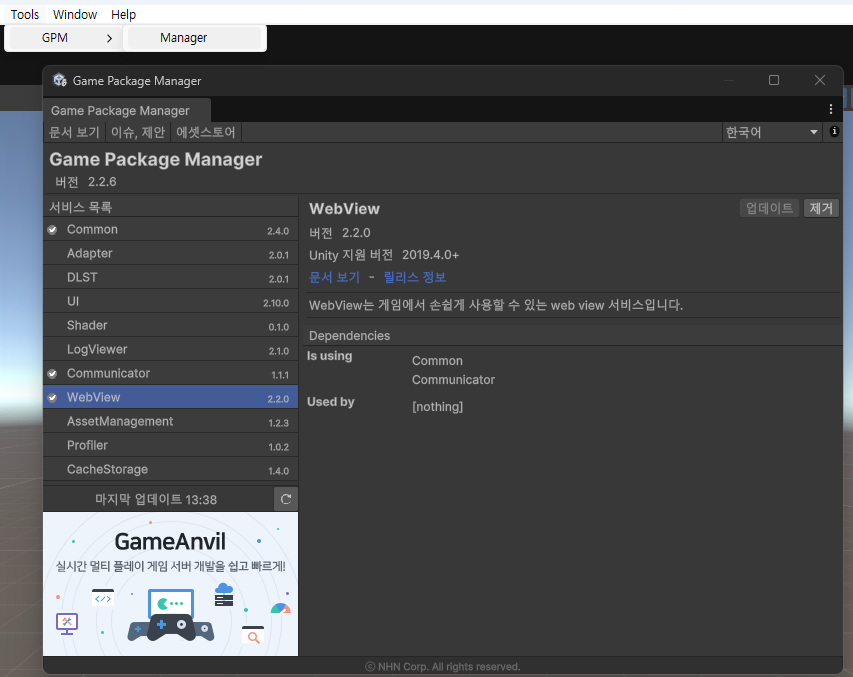The width and height of the screenshot is (853, 677).
Task: Click the [nothing] value under Used by
Action: pyautogui.click(x=437, y=407)
